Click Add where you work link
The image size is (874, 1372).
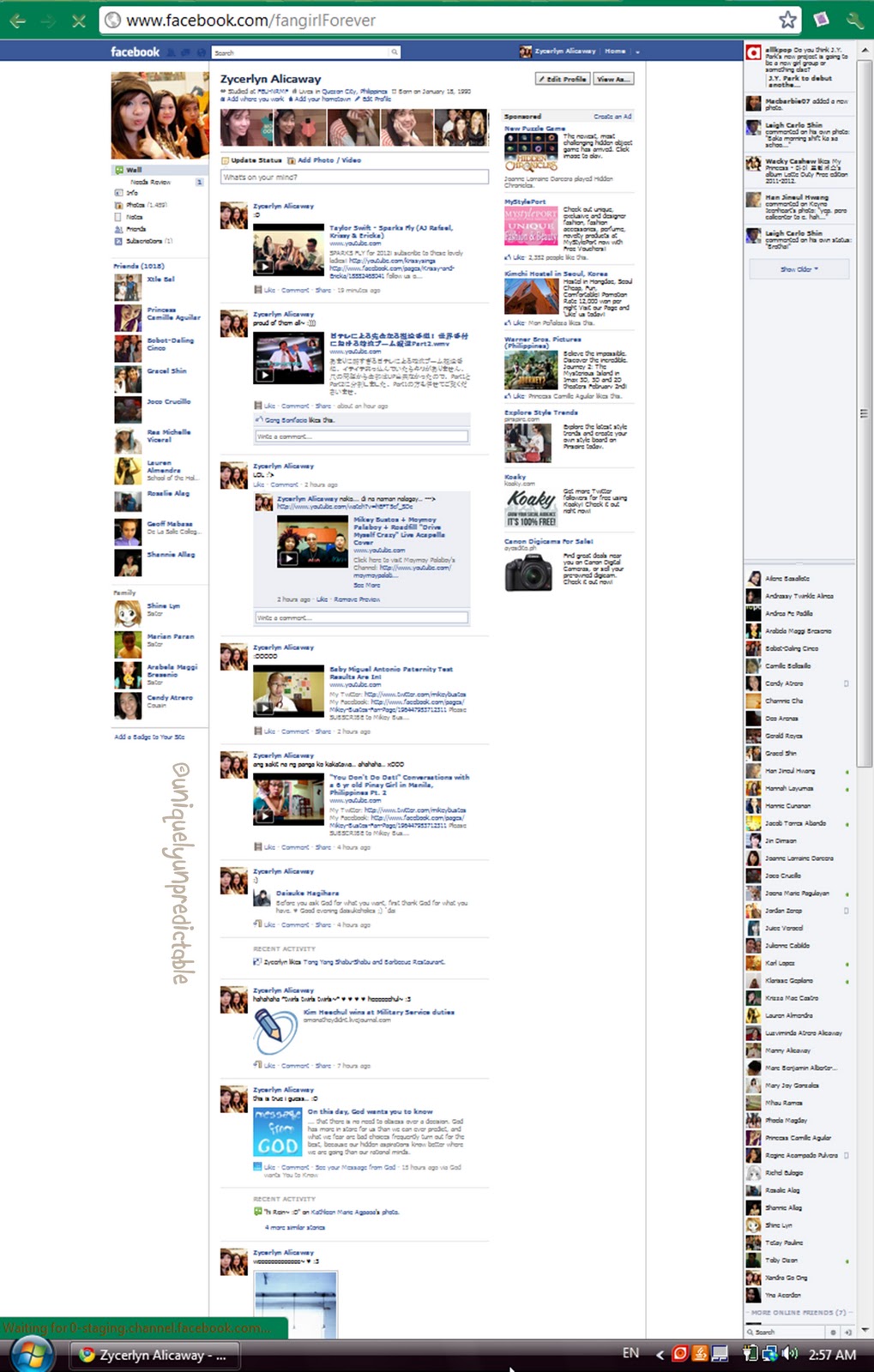pyautogui.click(x=255, y=99)
